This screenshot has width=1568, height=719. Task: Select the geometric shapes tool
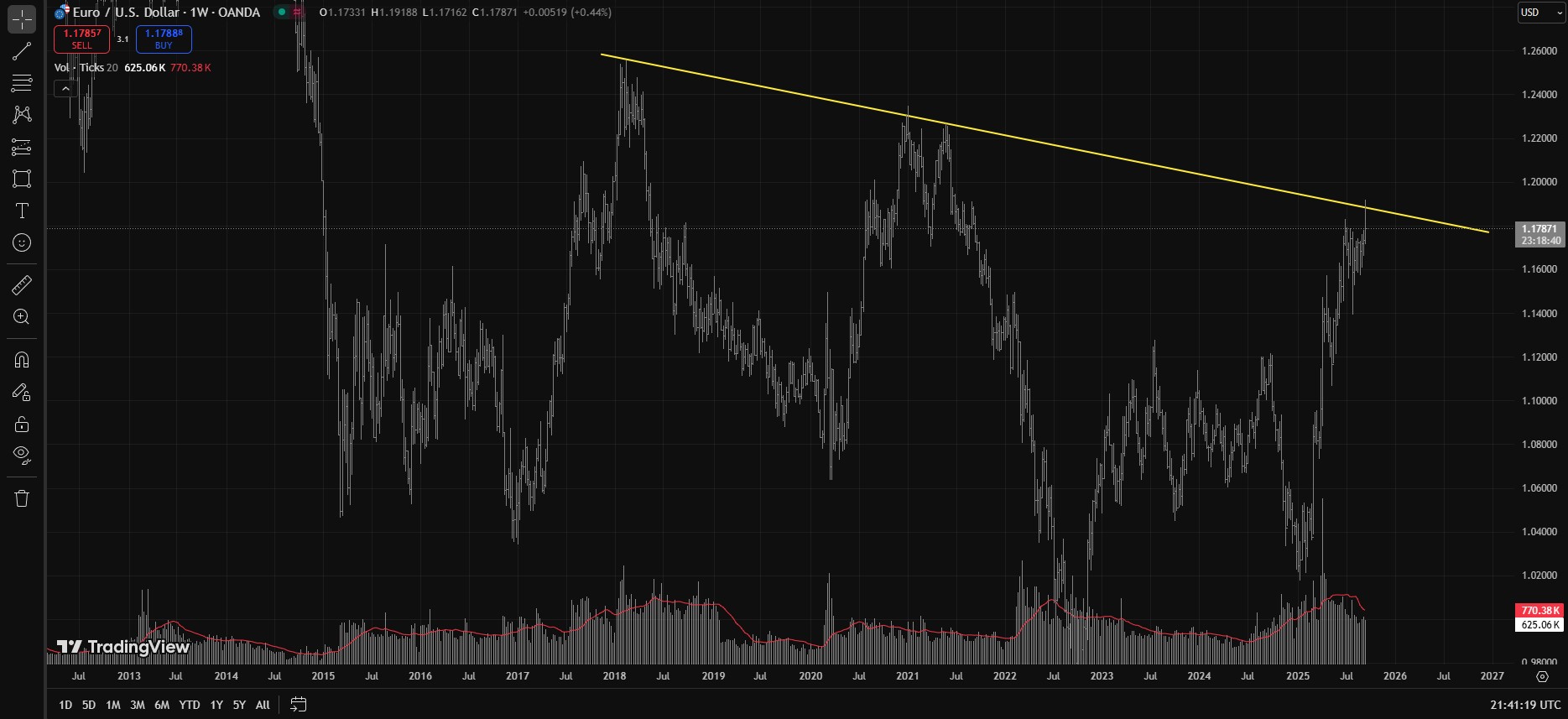point(22,178)
